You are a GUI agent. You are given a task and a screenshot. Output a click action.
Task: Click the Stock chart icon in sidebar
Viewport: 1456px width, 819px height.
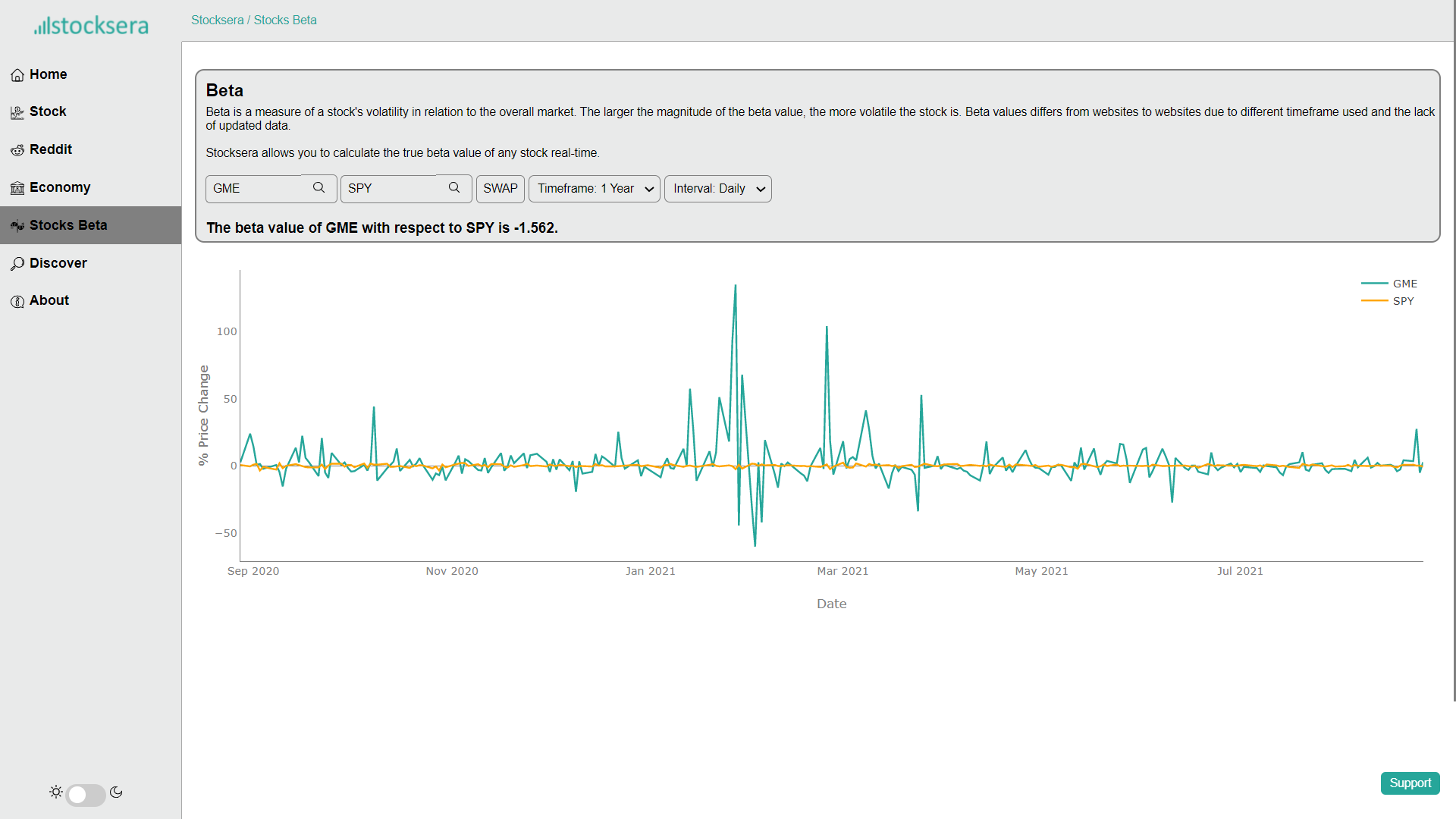click(17, 112)
